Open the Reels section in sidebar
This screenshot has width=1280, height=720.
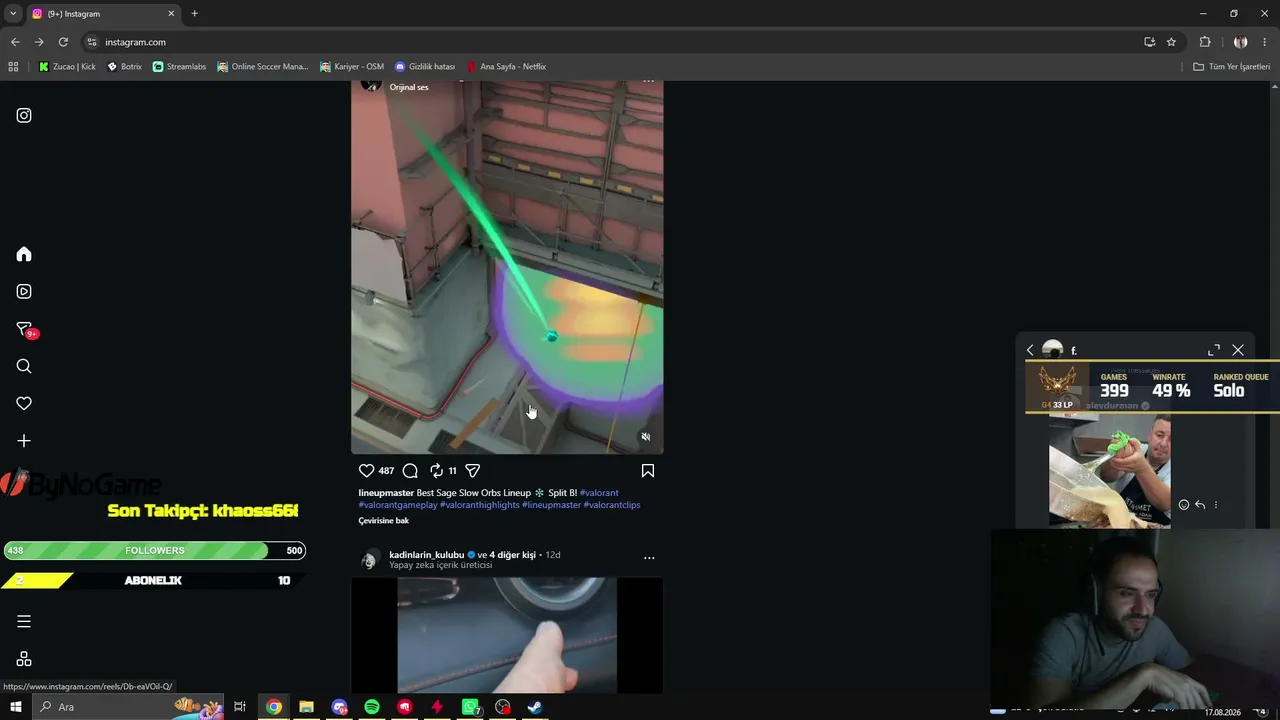pyautogui.click(x=24, y=292)
